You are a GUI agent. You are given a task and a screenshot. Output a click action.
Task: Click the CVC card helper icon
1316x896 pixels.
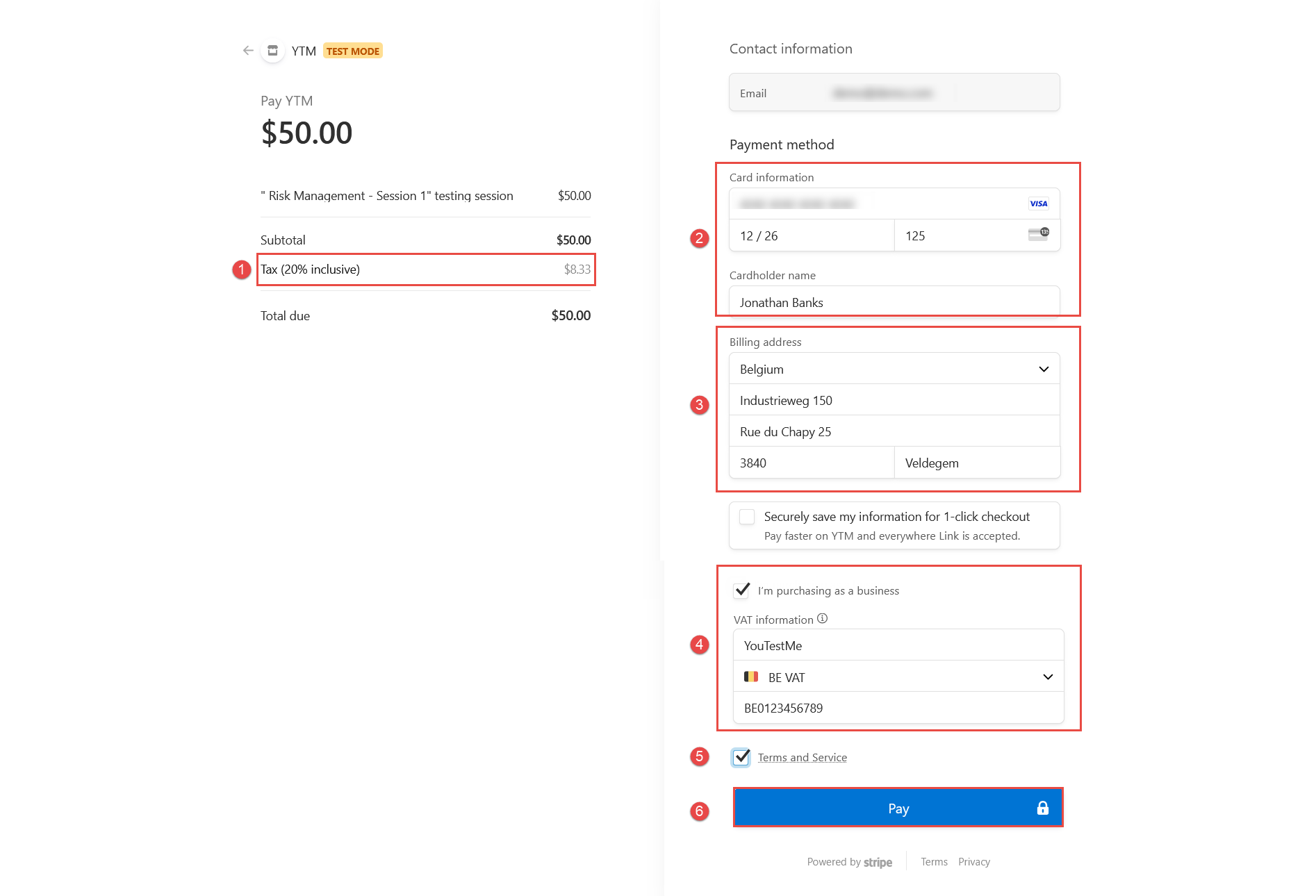coord(1039,235)
